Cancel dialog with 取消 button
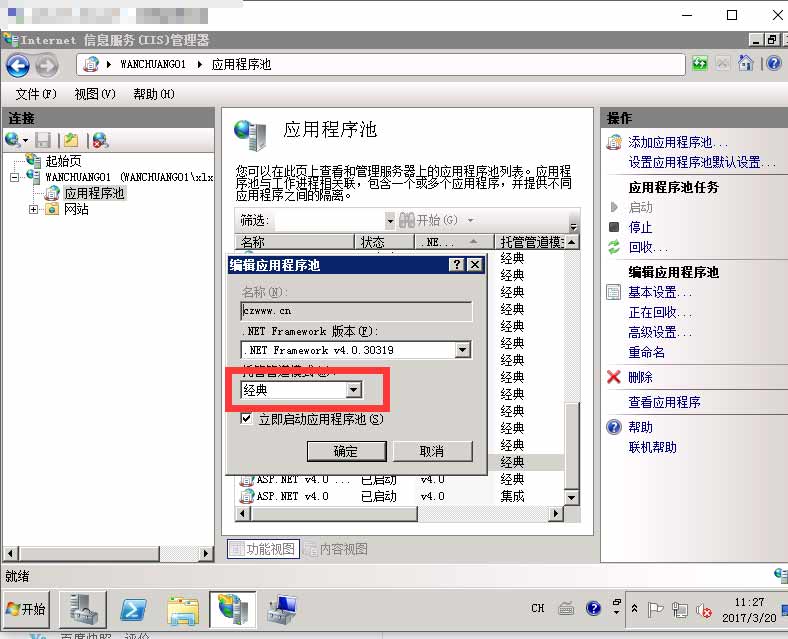 432,451
